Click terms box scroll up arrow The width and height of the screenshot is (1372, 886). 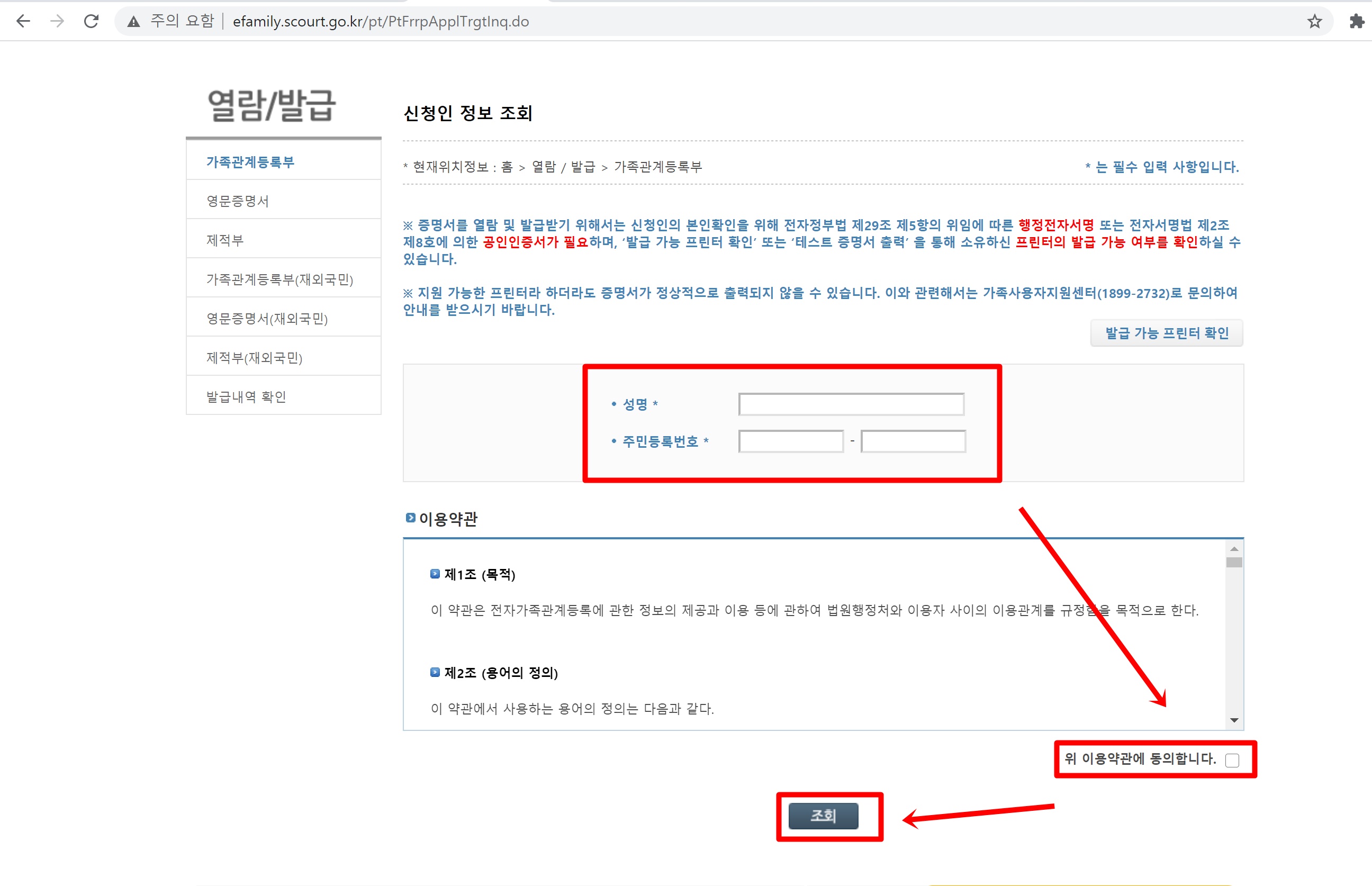tap(1234, 549)
